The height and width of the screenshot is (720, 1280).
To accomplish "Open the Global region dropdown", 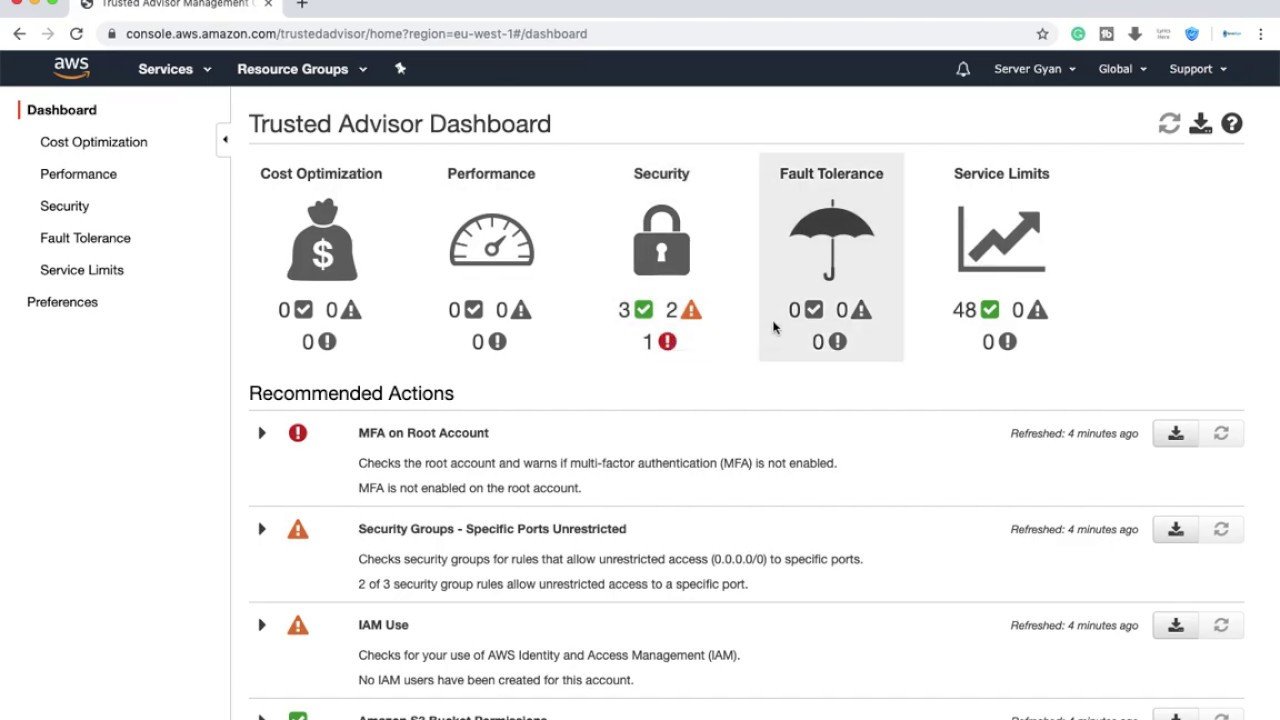I will click(x=1122, y=69).
